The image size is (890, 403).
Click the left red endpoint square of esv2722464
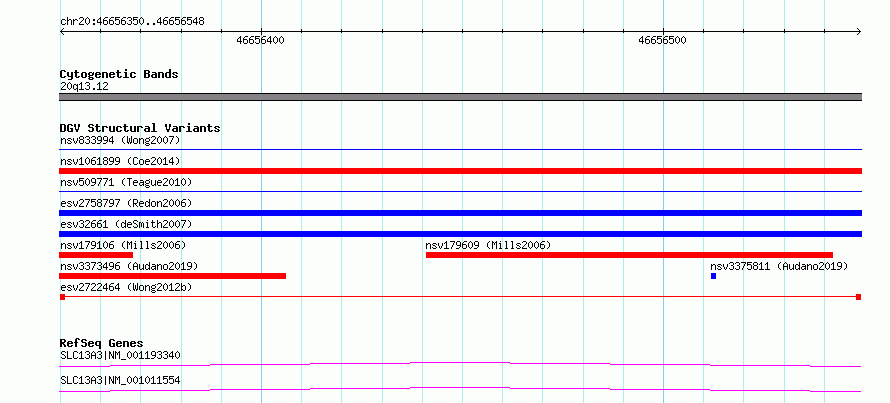[x=62, y=297]
